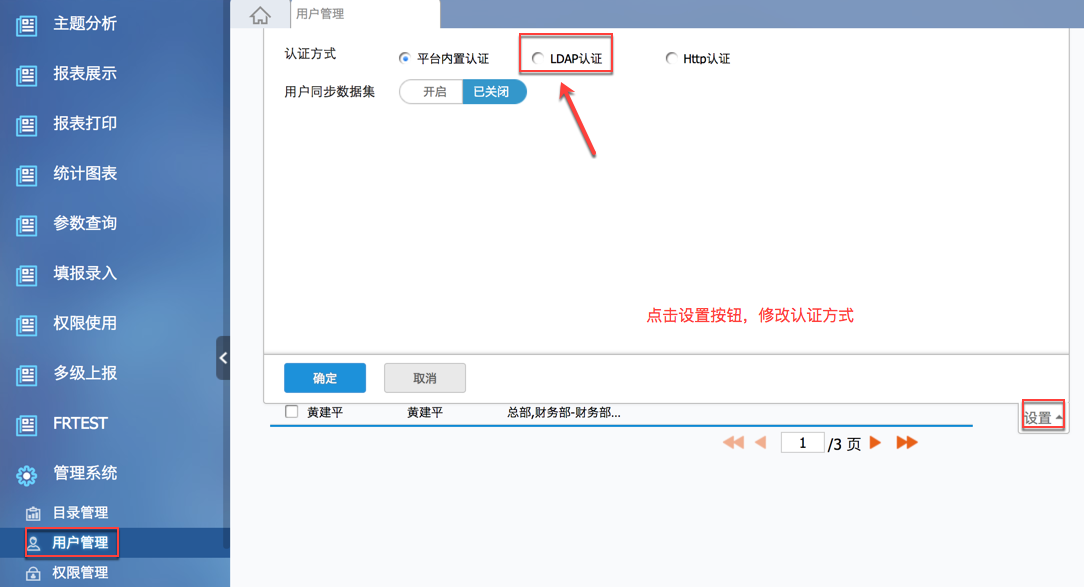This screenshot has height=587, width=1084.
Task: Go to next page of user list
Action: [875, 442]
